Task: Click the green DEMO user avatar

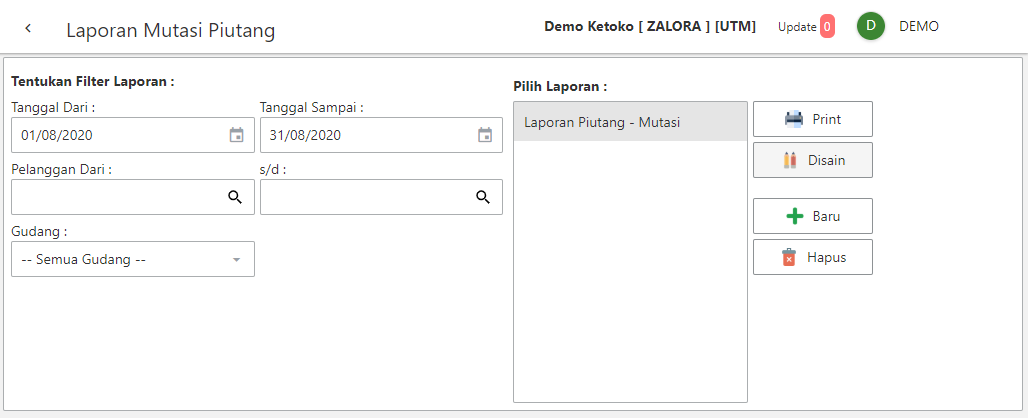Action: click(x=871, y=27)
